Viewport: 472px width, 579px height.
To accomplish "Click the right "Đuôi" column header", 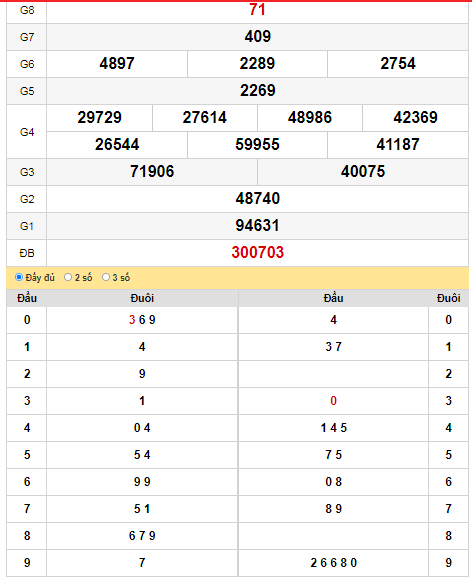I will [448, 298].
